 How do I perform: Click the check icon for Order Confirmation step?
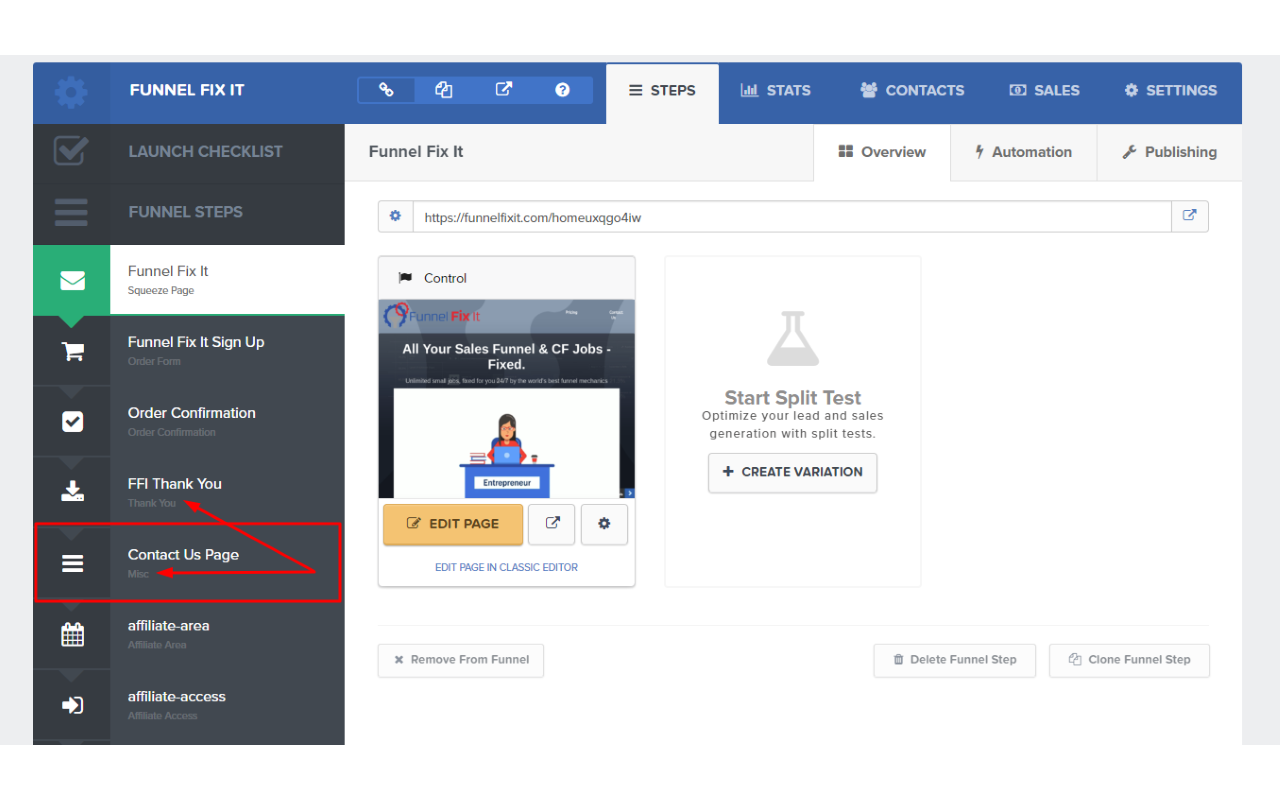coord(72,422)
